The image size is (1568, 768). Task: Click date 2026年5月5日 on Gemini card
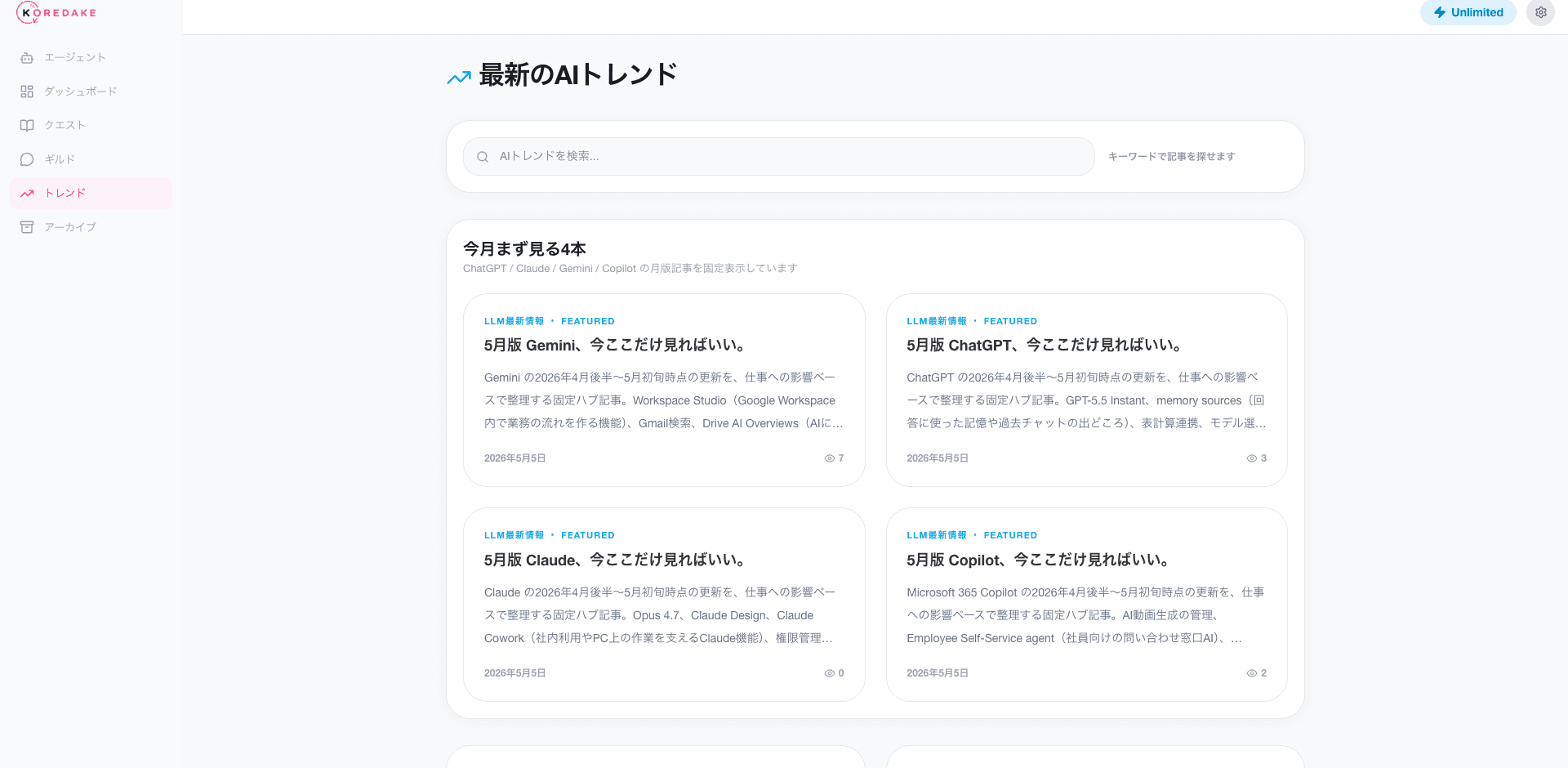tap(514, 458)
